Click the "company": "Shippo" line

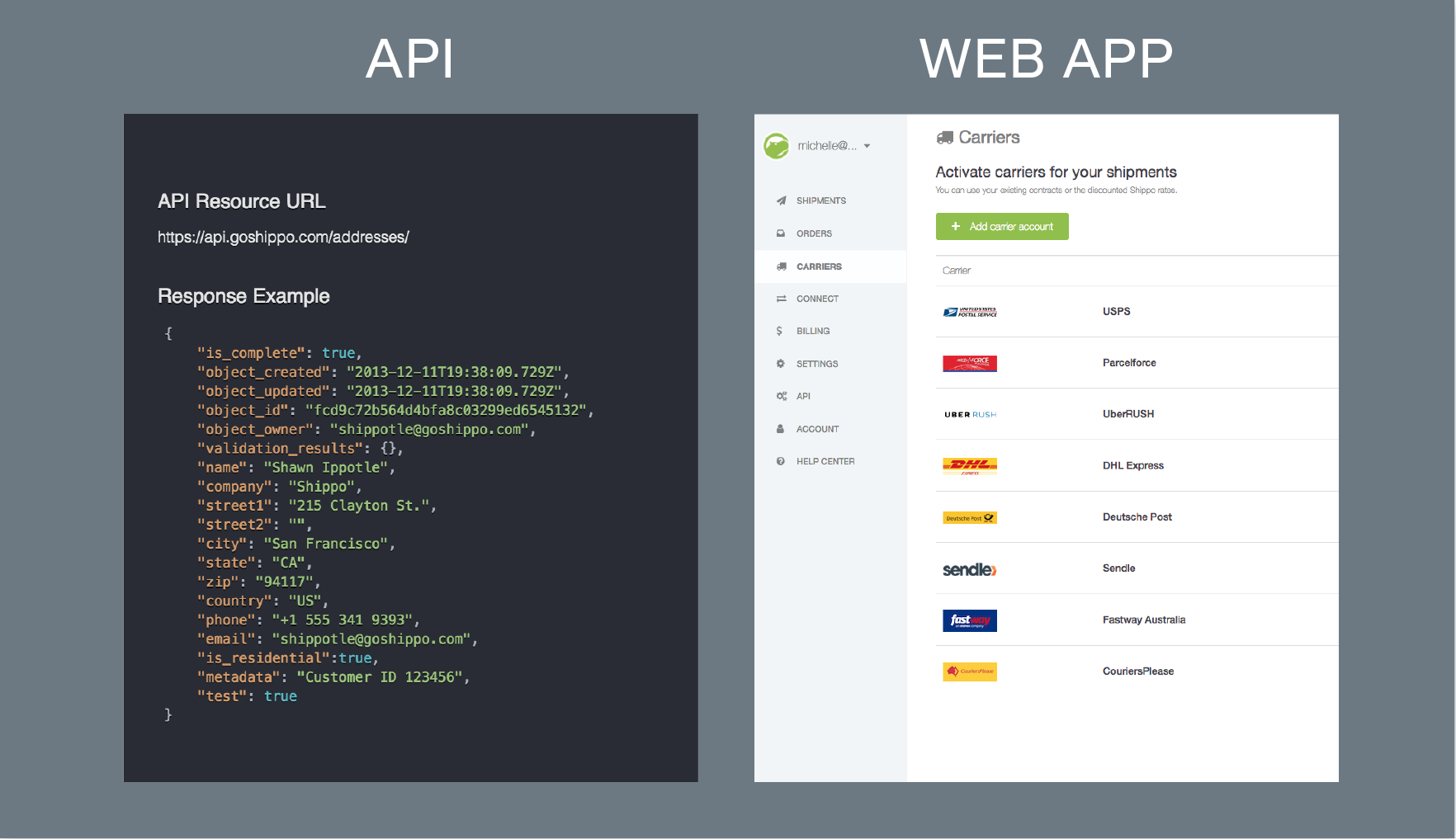279,487
